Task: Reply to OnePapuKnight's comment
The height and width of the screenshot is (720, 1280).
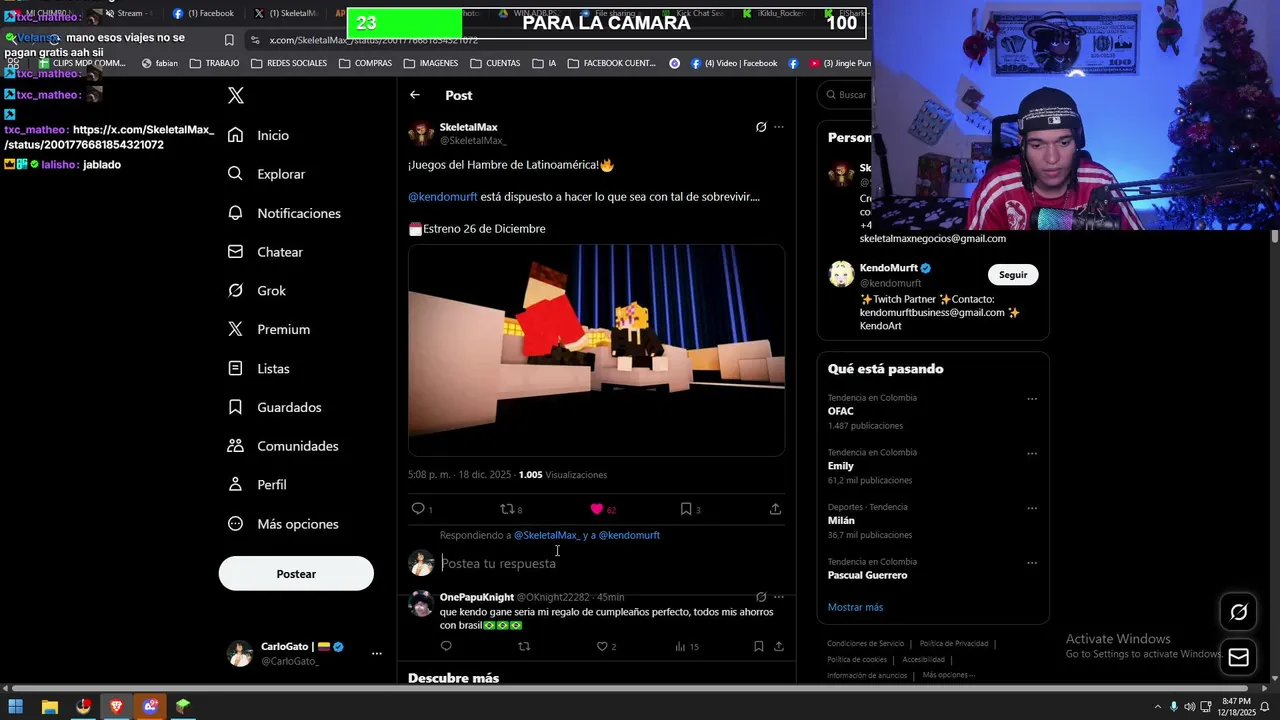Action: [446, 646]
